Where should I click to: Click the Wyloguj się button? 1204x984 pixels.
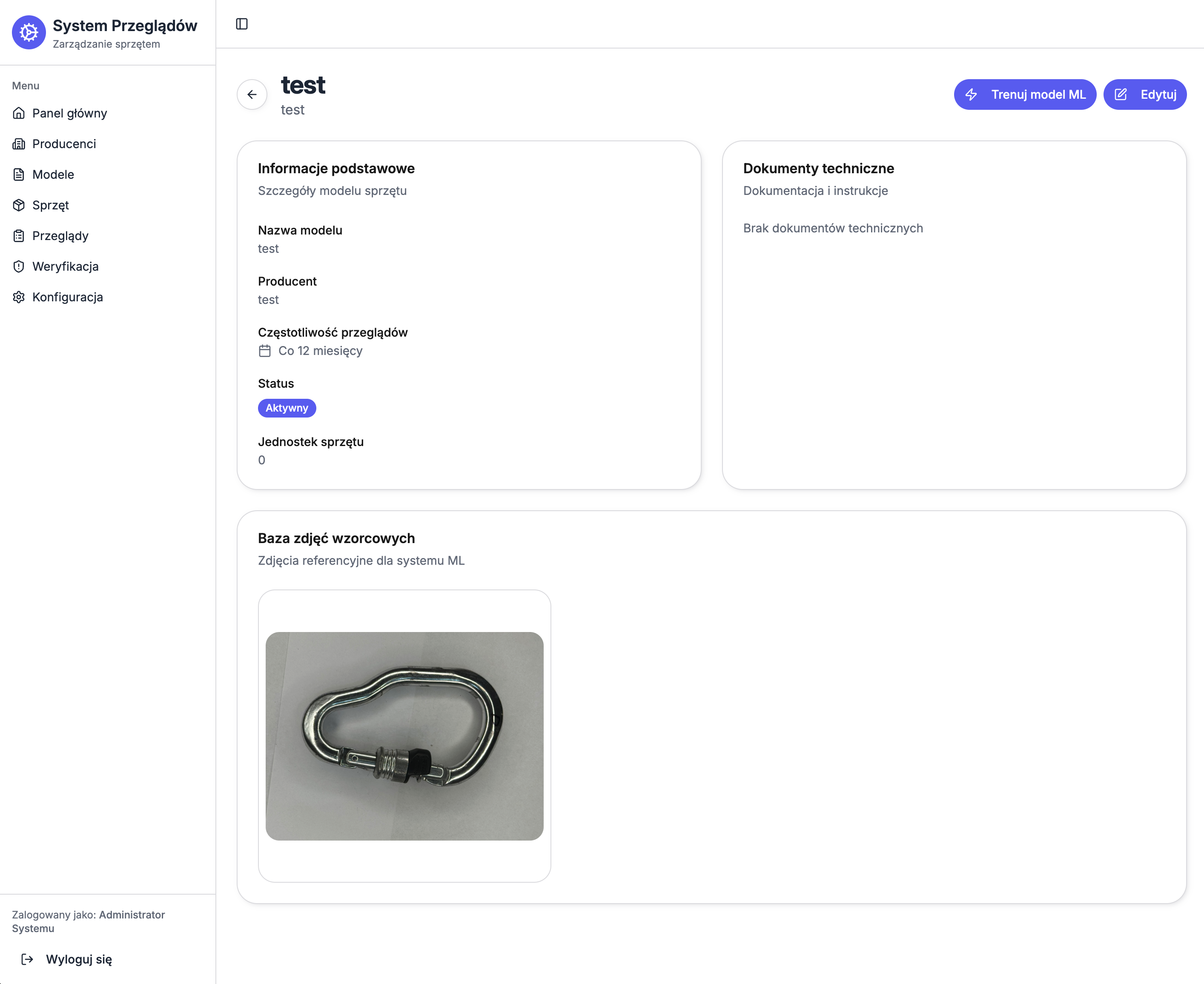(x=79, y=959)
